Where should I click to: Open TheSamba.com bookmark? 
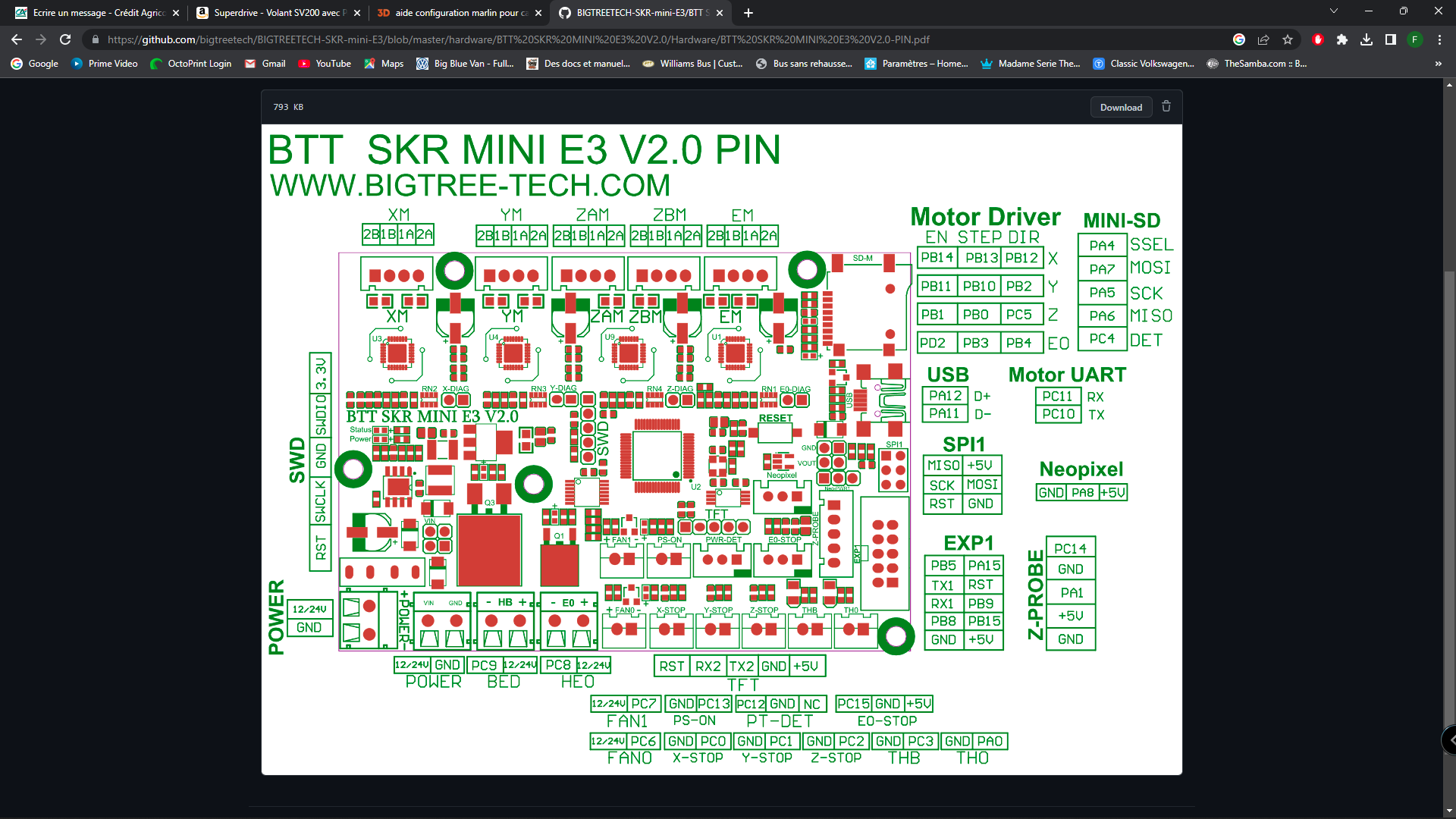(x=1257, y=64)
